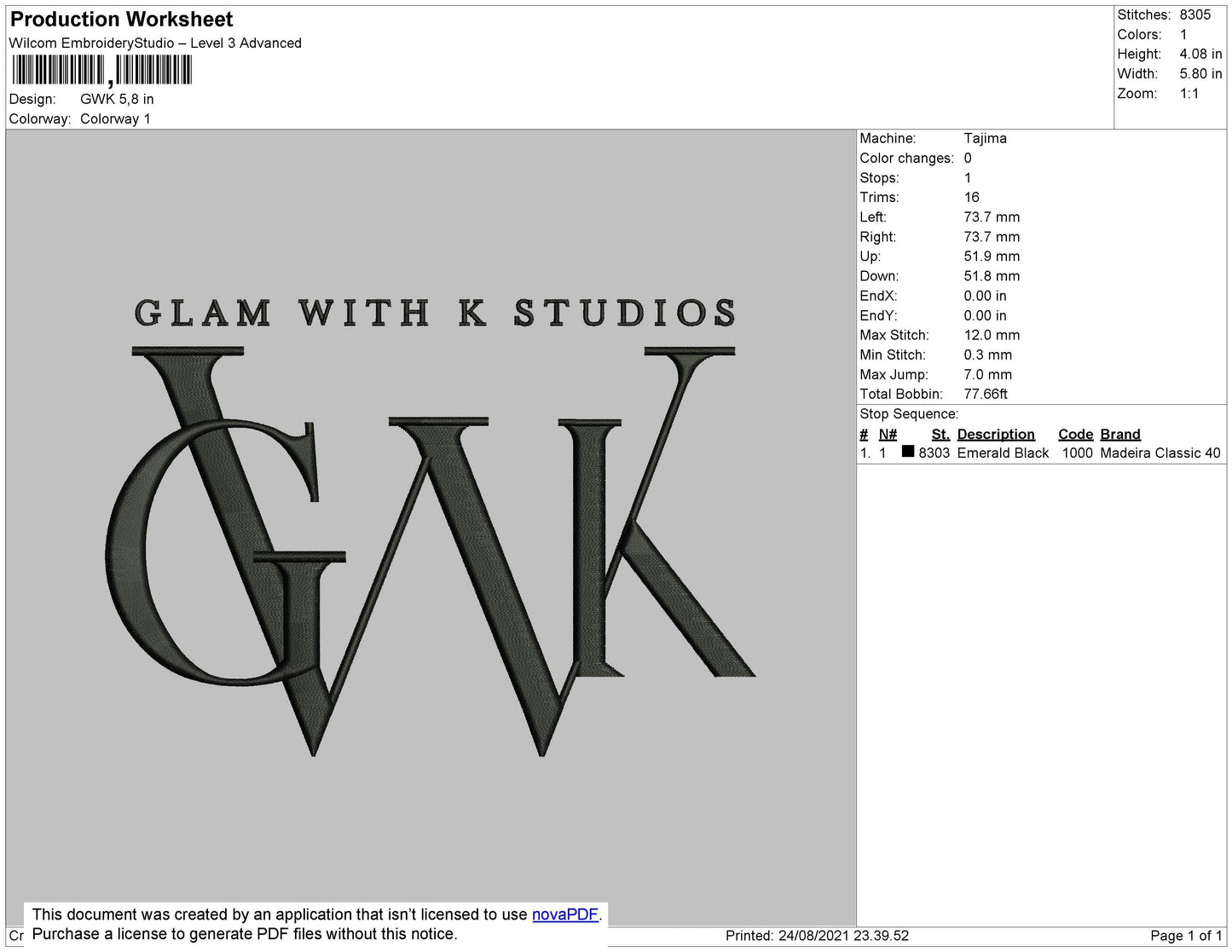
Task: Click the Machine value 'Tajima'
Action: 986,138
